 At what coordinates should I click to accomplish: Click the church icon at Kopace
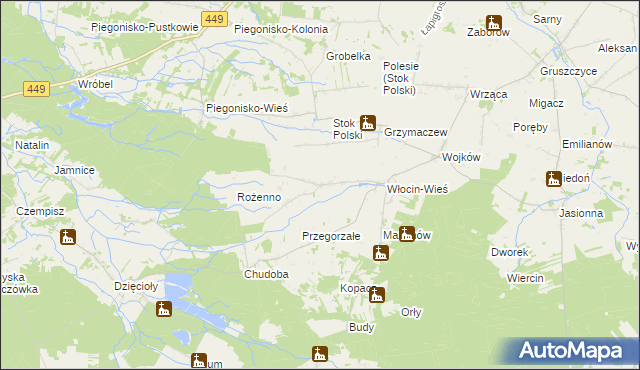coord(377,295)
